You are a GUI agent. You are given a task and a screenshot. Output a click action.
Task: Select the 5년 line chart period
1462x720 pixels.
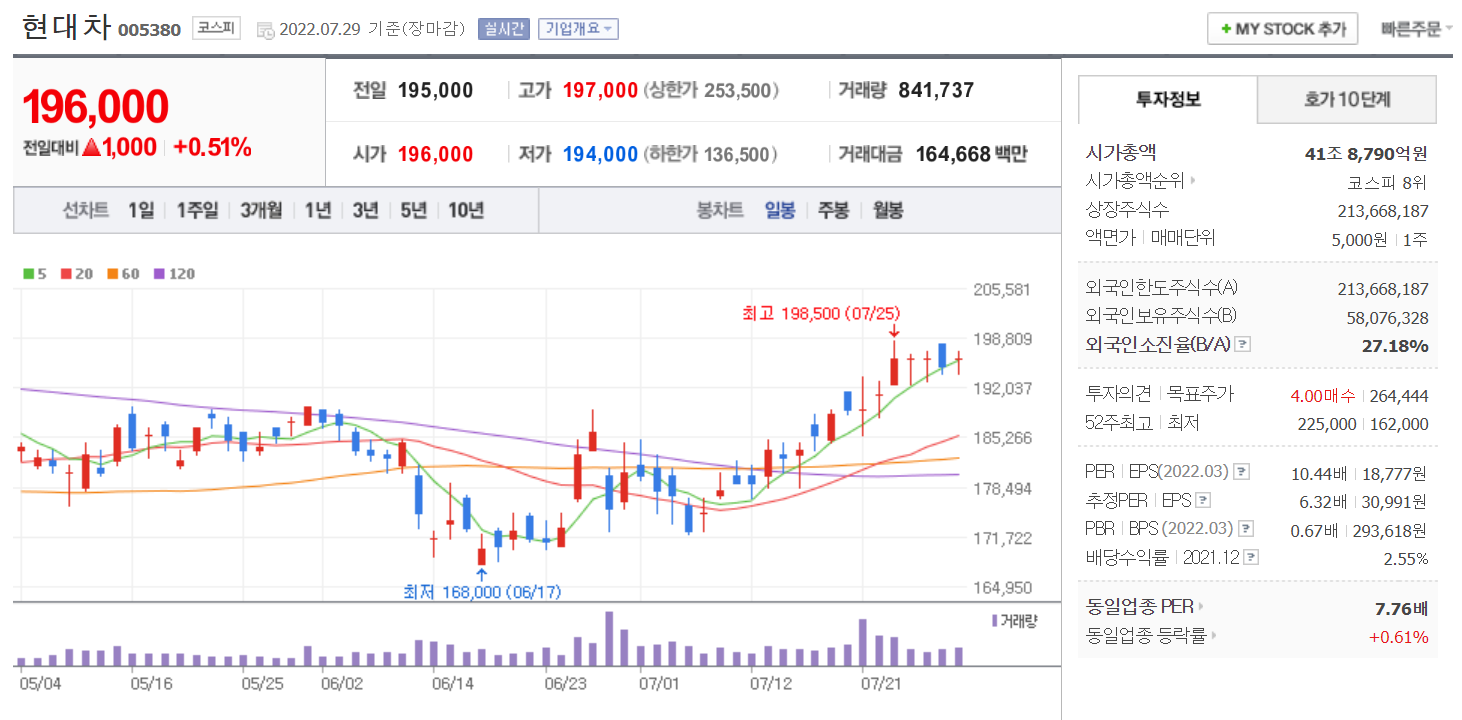(x=413, y=210)
